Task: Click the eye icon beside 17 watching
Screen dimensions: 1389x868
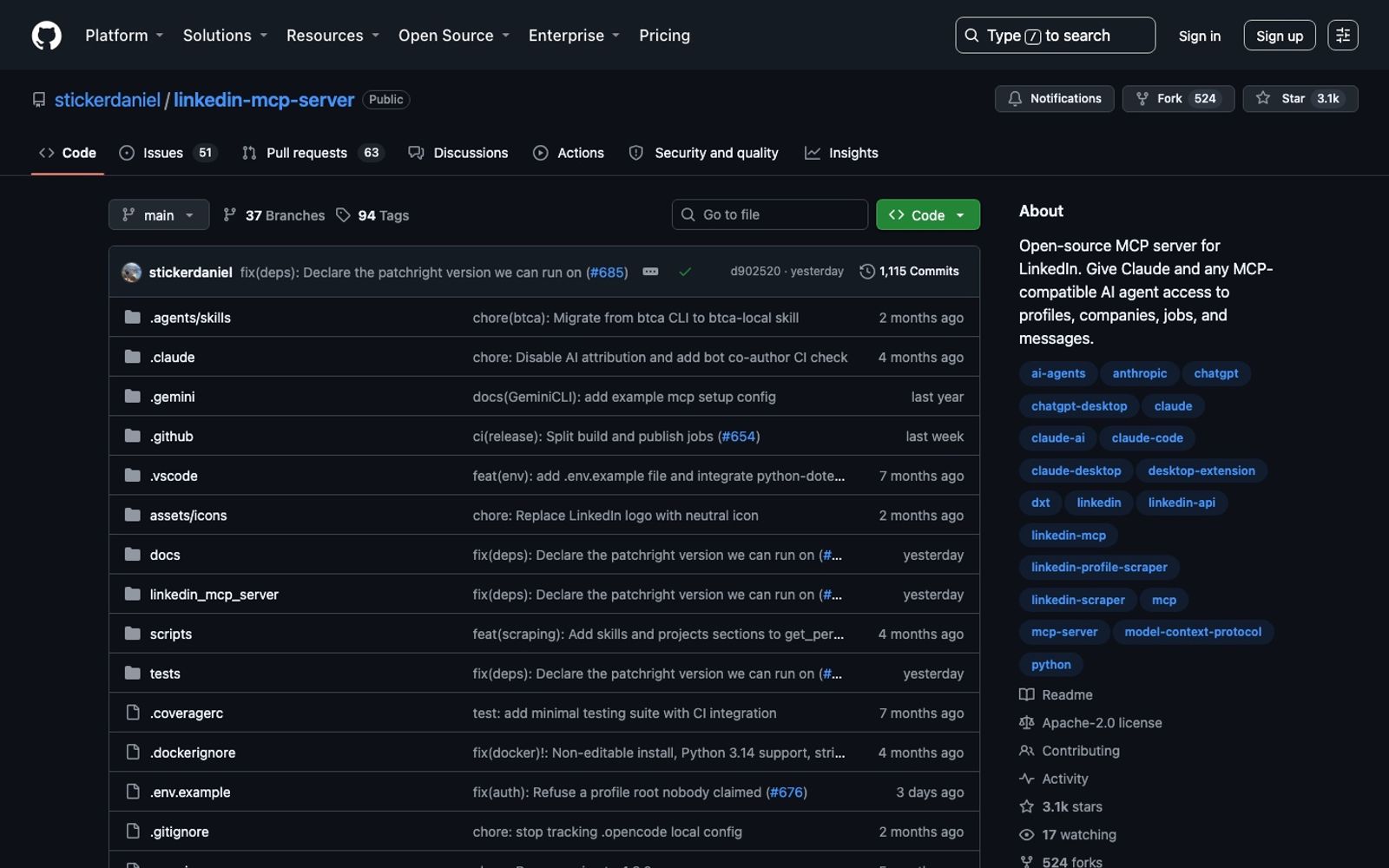Action: pyautogui.click(x=1027, y=834)
